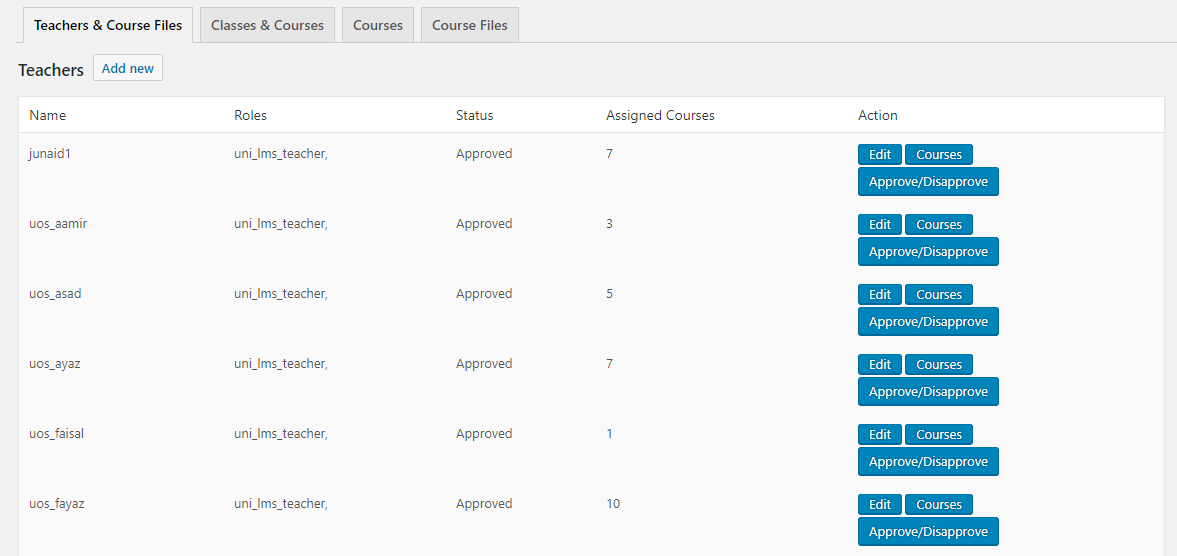This screenshot has width=1177, height=556.
Task: Edit teacher uos_aamir
Action: 880,225
